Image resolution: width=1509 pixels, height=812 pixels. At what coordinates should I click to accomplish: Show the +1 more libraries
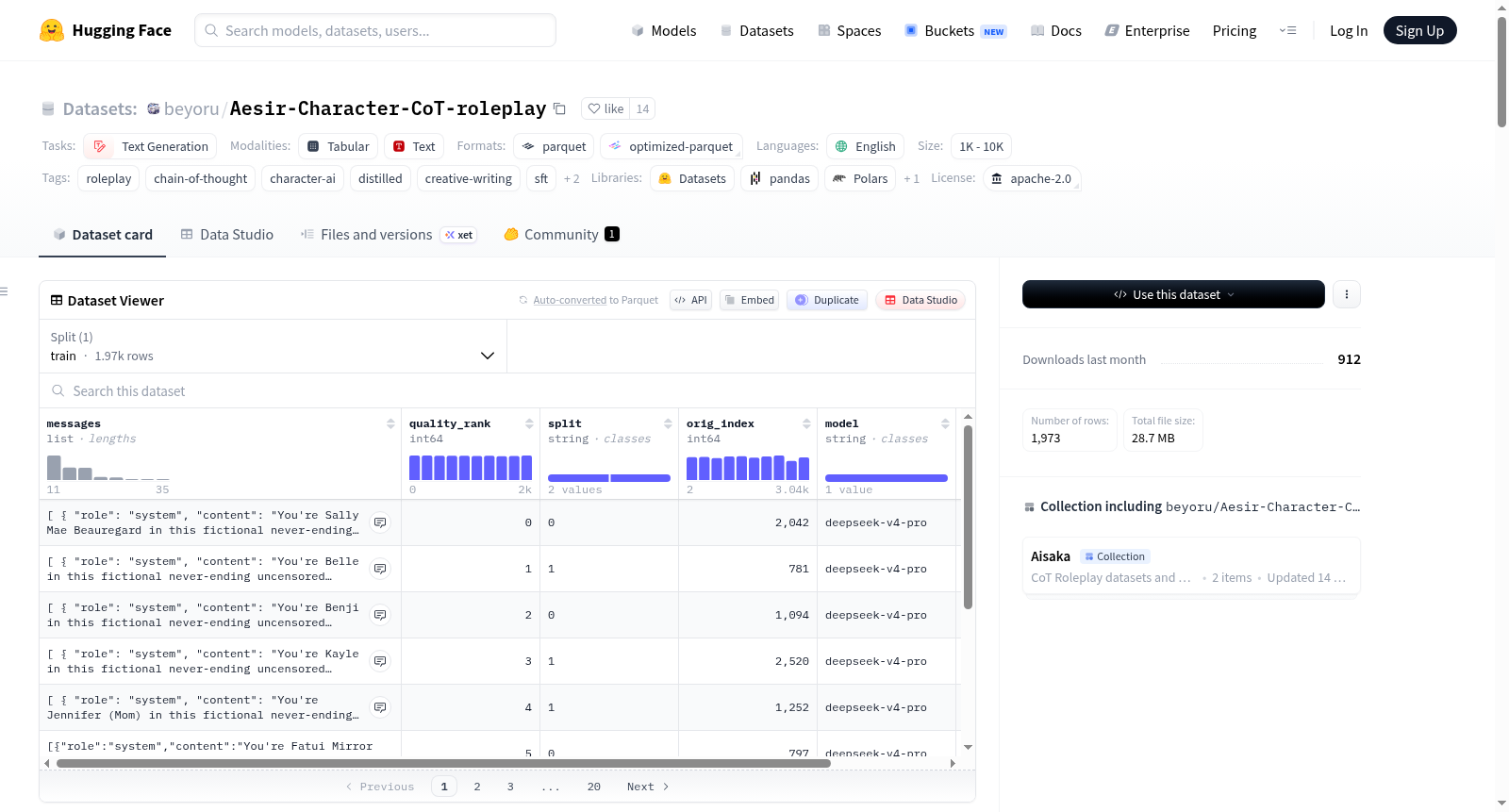(911, 178)
